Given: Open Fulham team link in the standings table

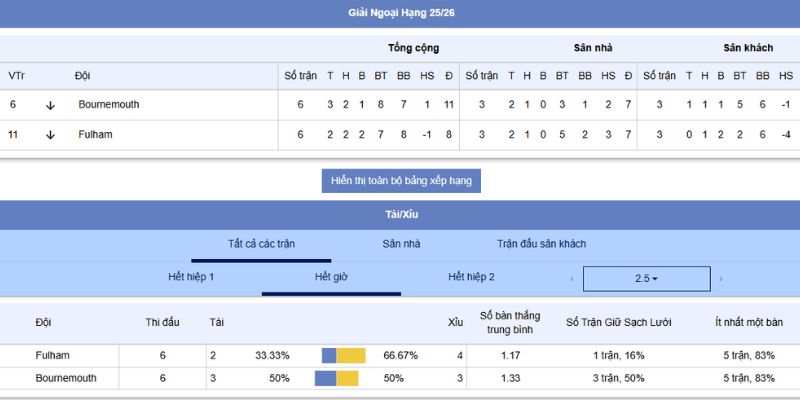Looking at the screenshot, I should tap(95, 135).
